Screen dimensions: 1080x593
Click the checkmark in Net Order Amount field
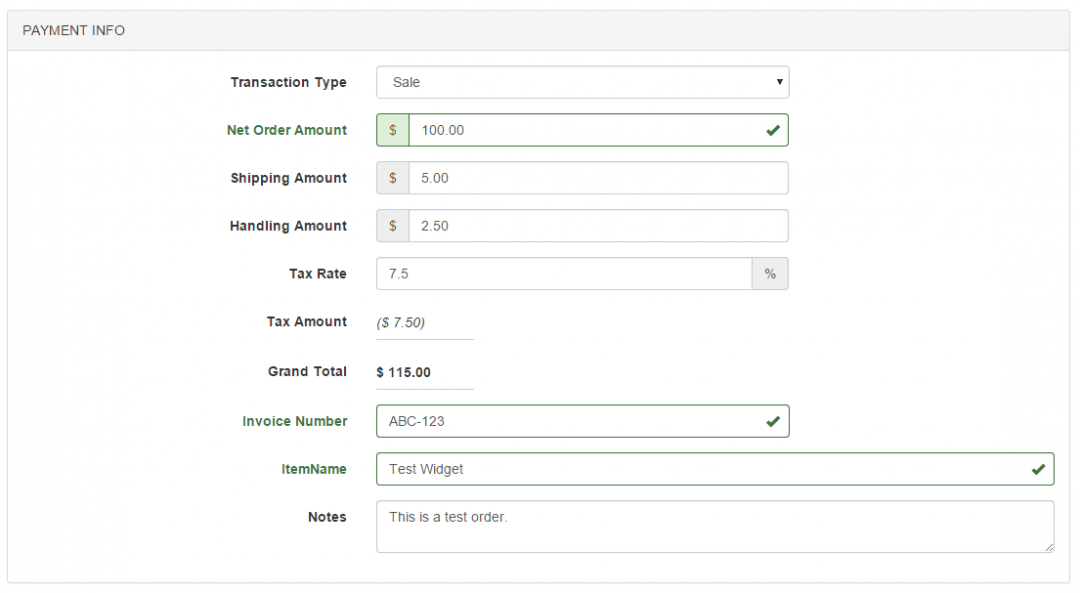click(x=772, y=129)
